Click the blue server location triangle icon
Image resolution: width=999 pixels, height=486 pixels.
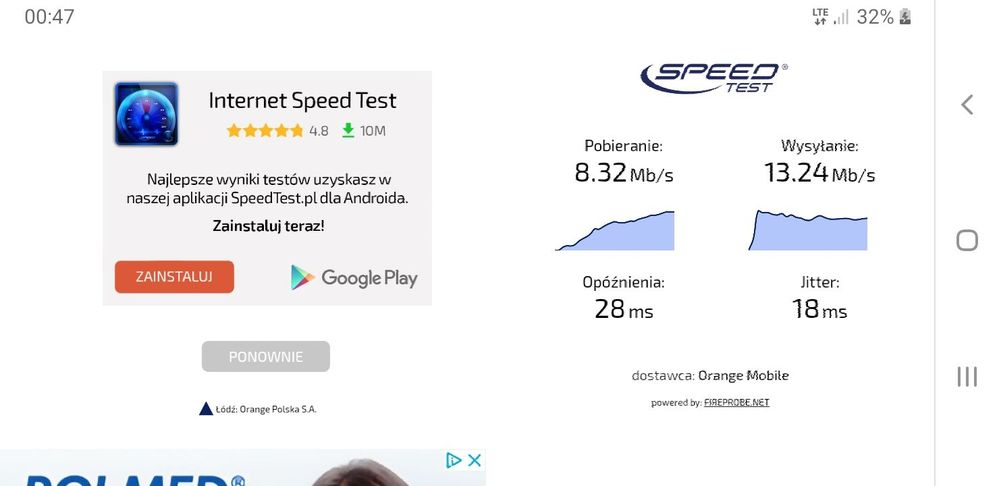(x=206, y=408)
